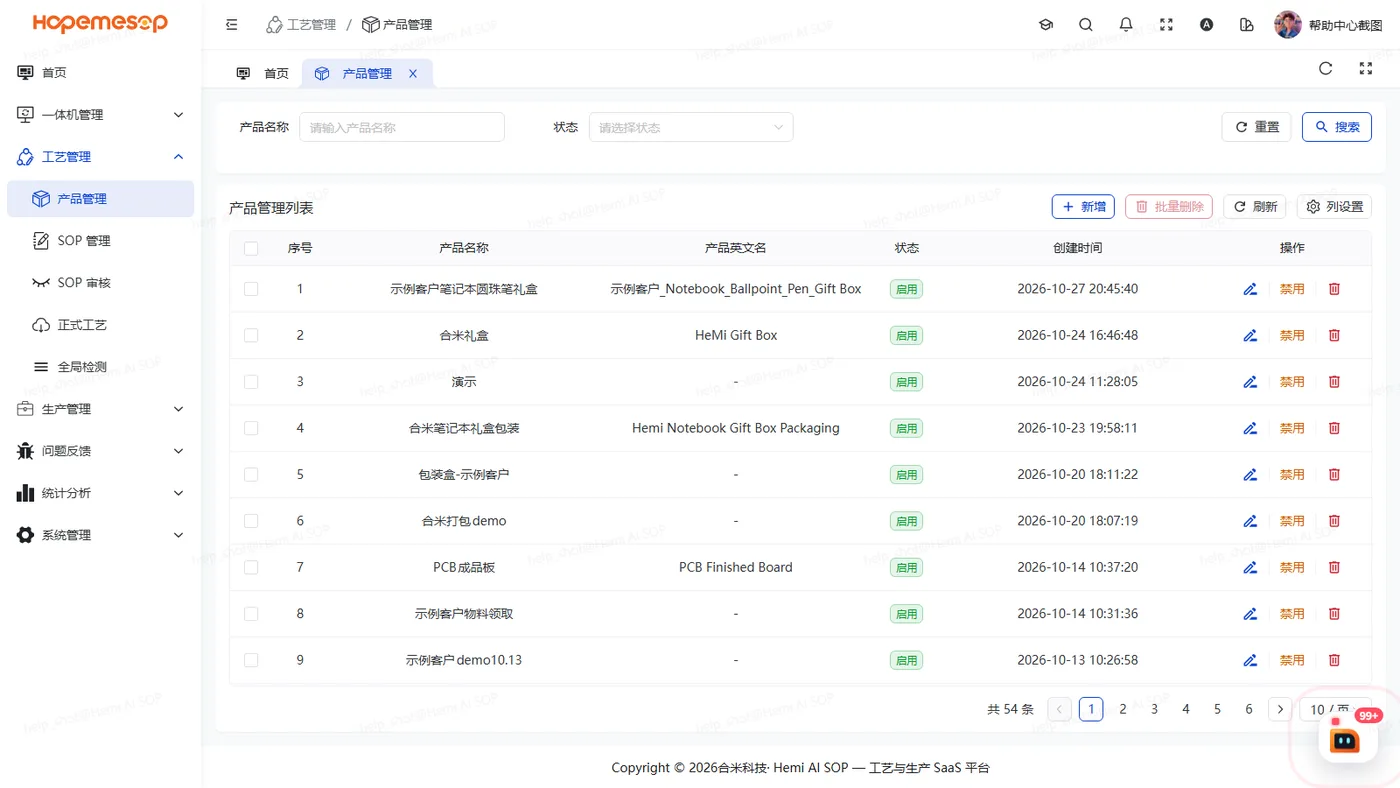This screenshot has height=788, width=1400.
Task: Collapse the 工艺管理 sidebar menu
Action: (x=100, y=157)
